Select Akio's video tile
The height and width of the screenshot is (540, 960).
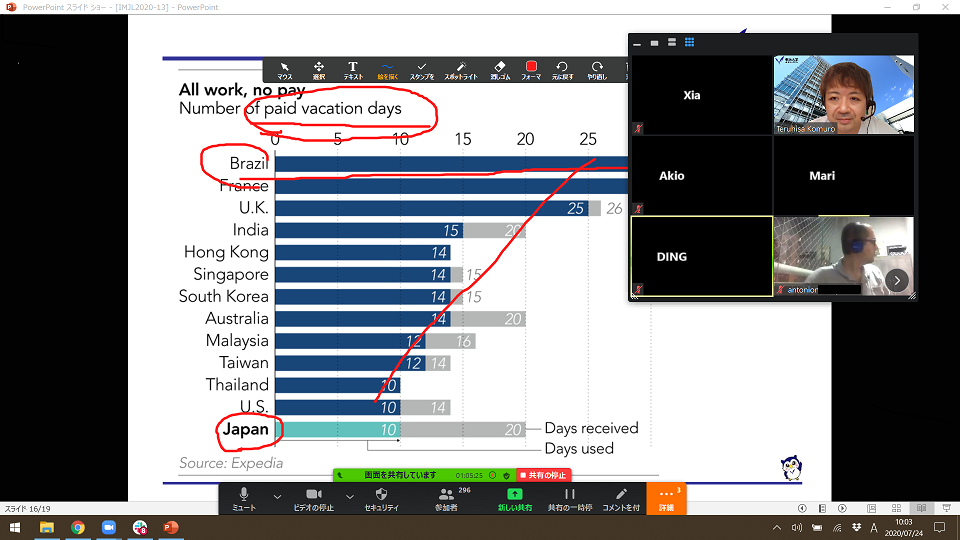[x=702, y=176]
